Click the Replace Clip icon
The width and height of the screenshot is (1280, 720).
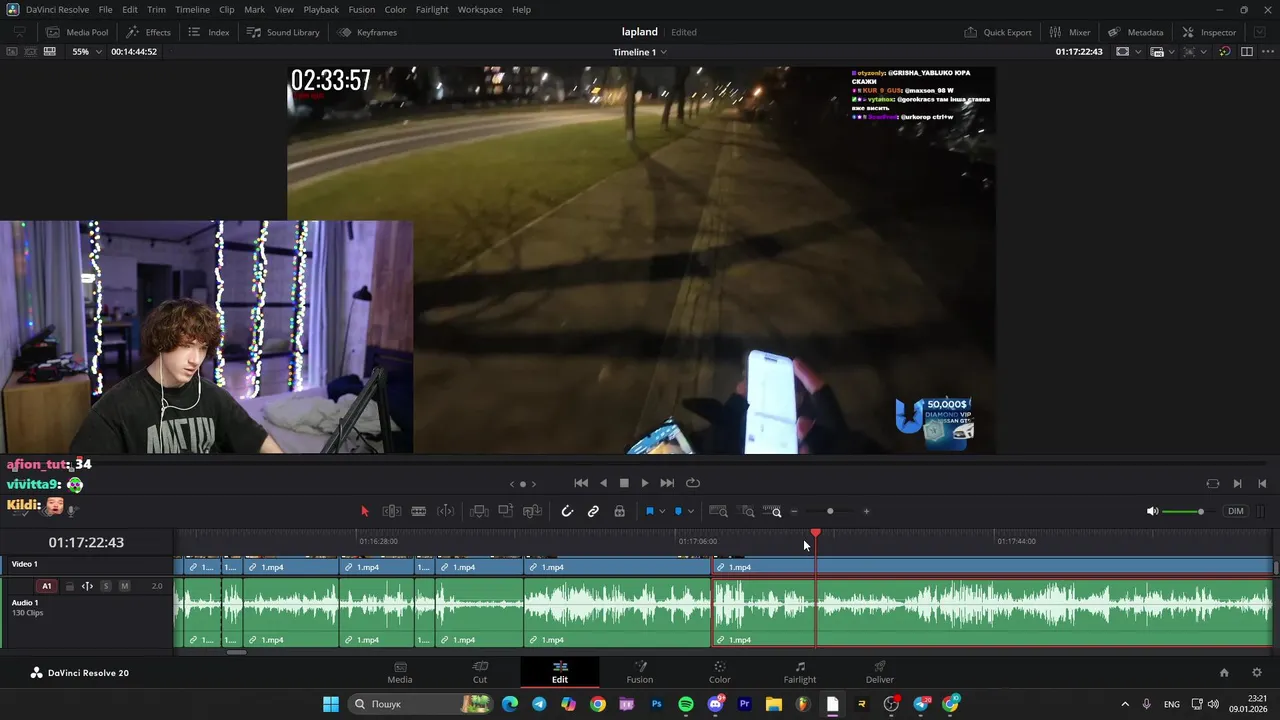(x=532, y=511)
